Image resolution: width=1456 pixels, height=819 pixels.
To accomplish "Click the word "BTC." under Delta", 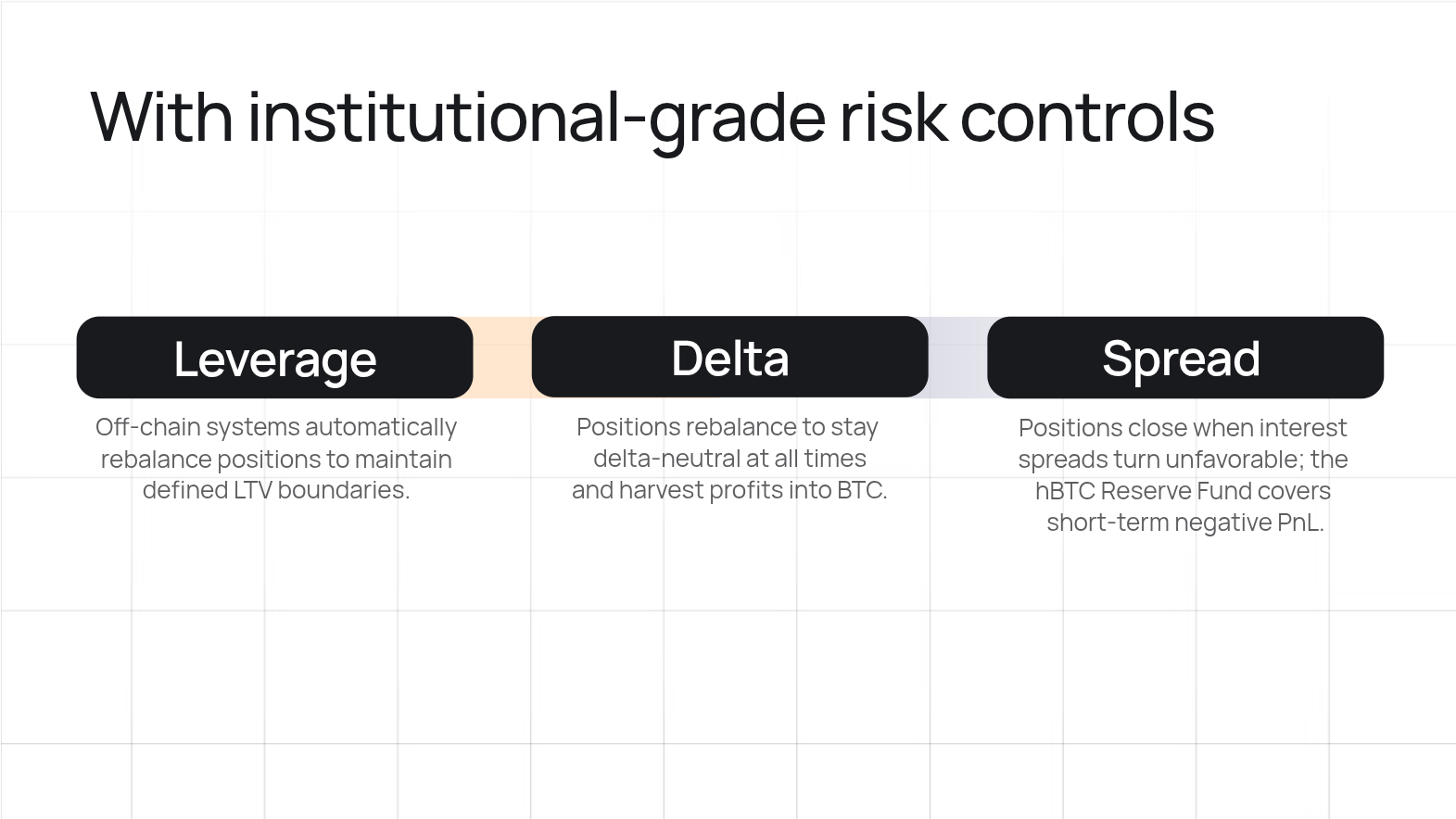I will (862, 490).
